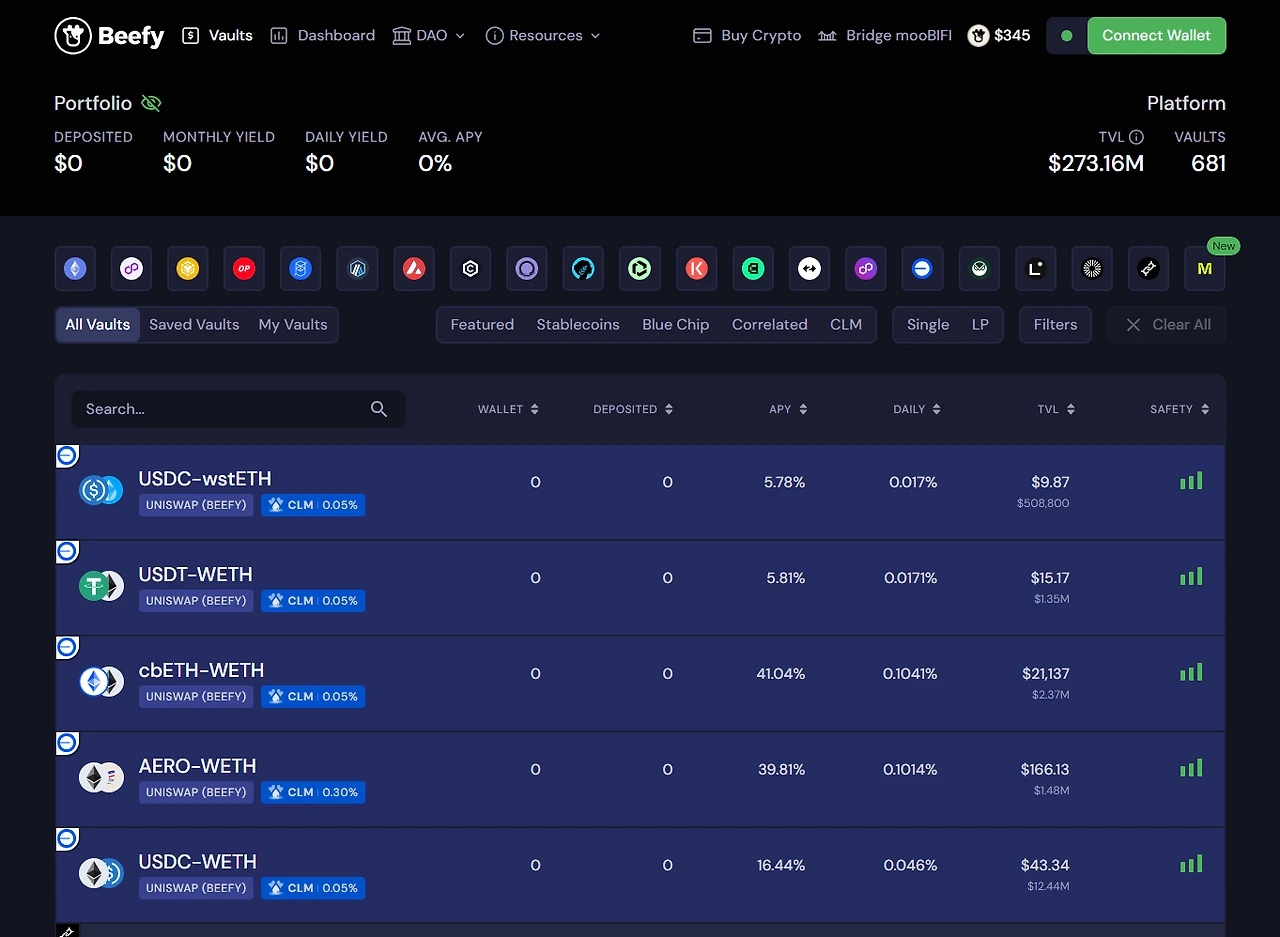The height and width of the screenshot is (937, 1280).
Task: Pick the white double-arrow zkSync chain icon
Action: point(809,268)
